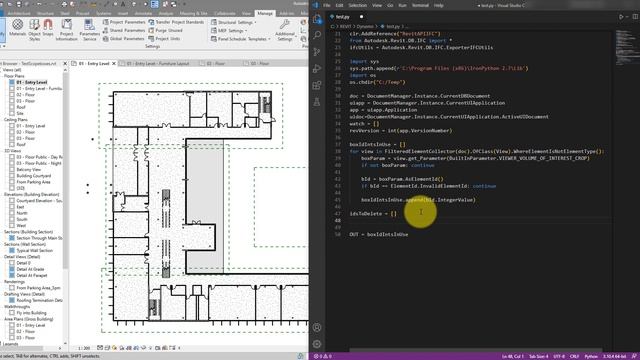The width and height of the screenshot is (640, 360).
Task: Toggle checkbox for Typical Wall Section
Action: pos(12,250)
